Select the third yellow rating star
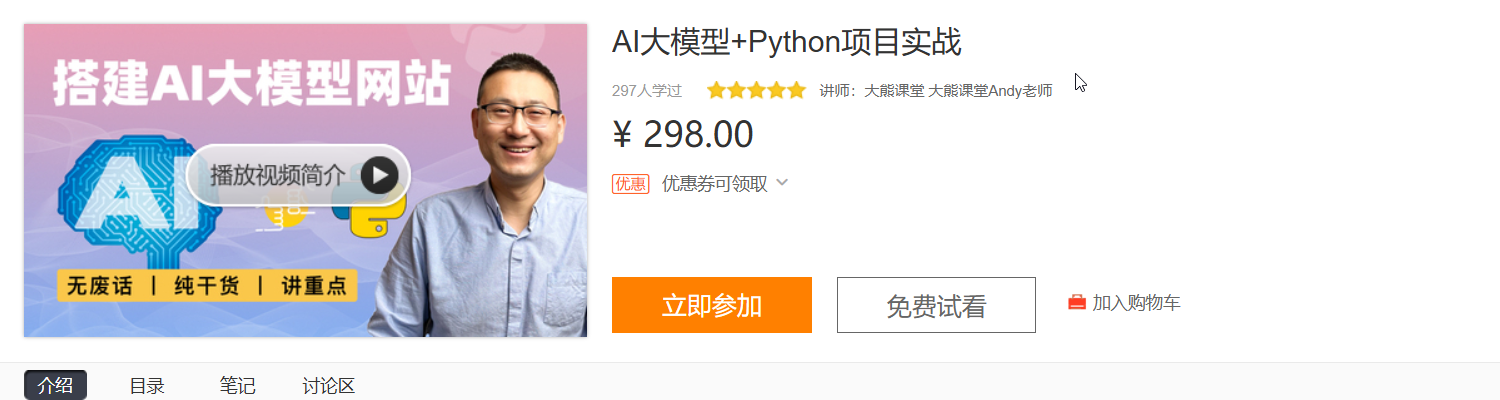The width and height of the screenshot is (1500, 400). point(756,91)
